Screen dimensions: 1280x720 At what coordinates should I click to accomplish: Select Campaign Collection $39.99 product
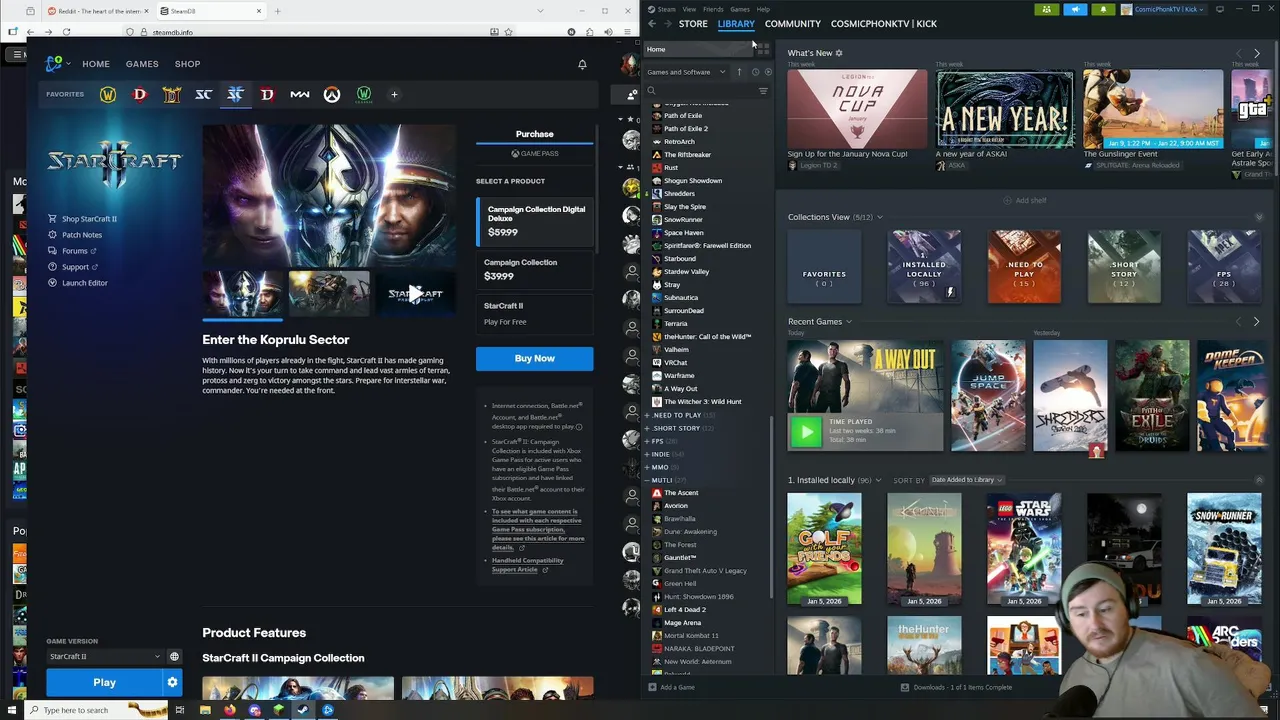[x=535, y=269]
